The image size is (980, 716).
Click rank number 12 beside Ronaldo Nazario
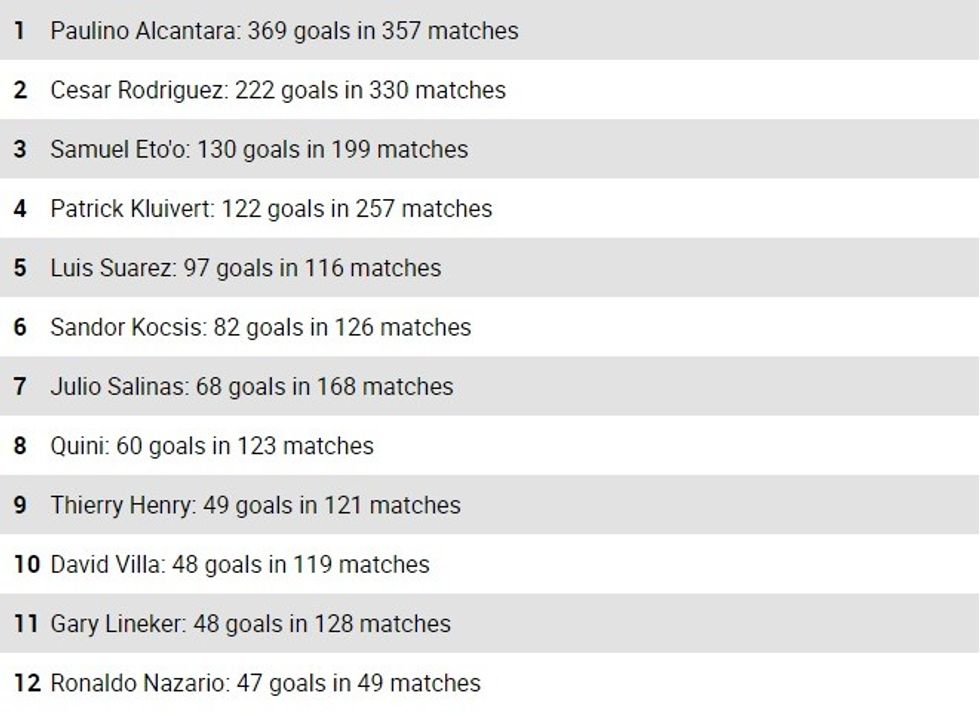tap(27, 684)
